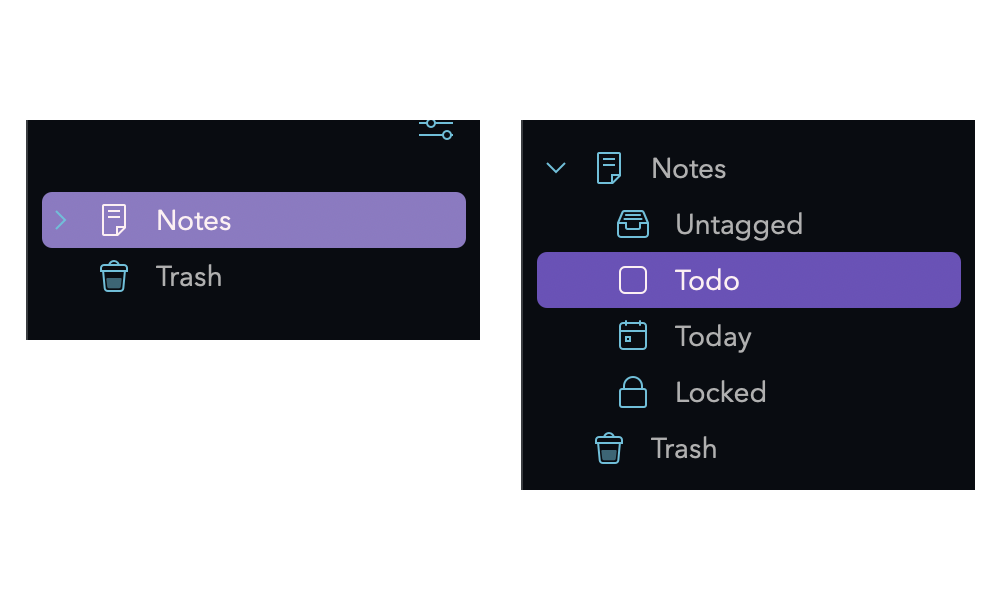Open the Untagged notes label
Viewport: 1000px width, 610px height.
tap(739, 225)
